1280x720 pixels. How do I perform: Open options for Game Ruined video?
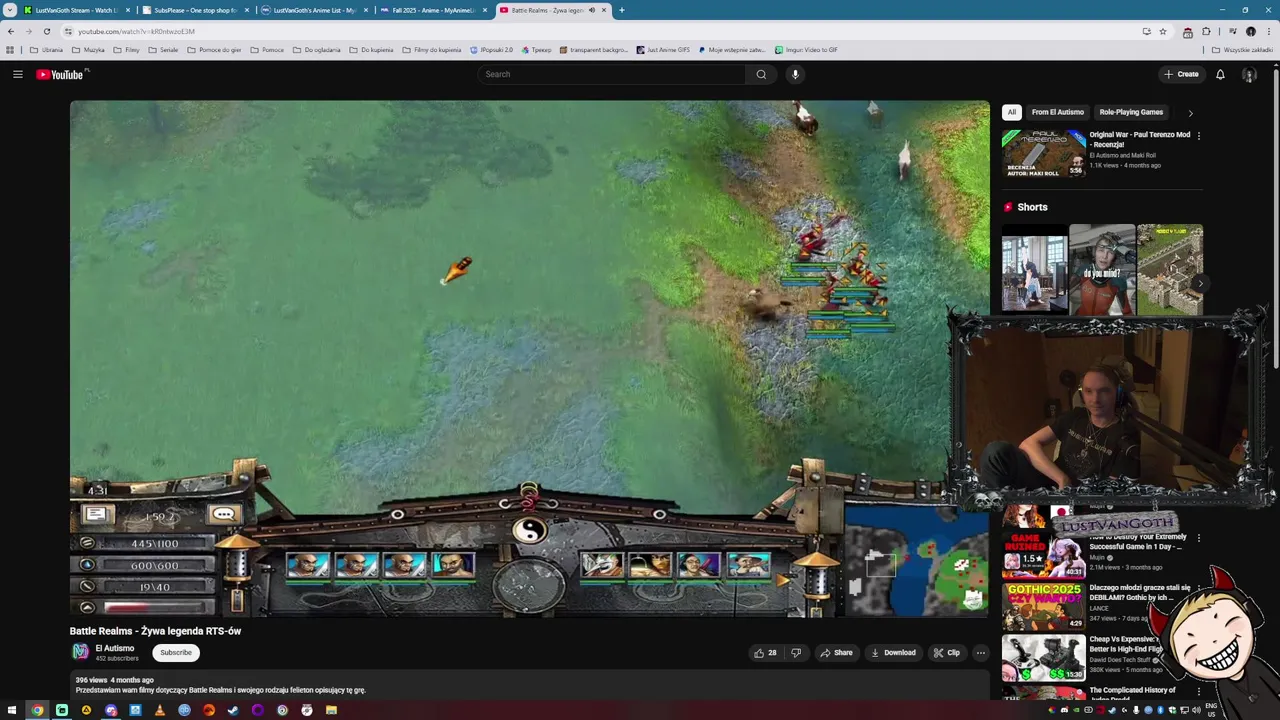coord(1198,537)
